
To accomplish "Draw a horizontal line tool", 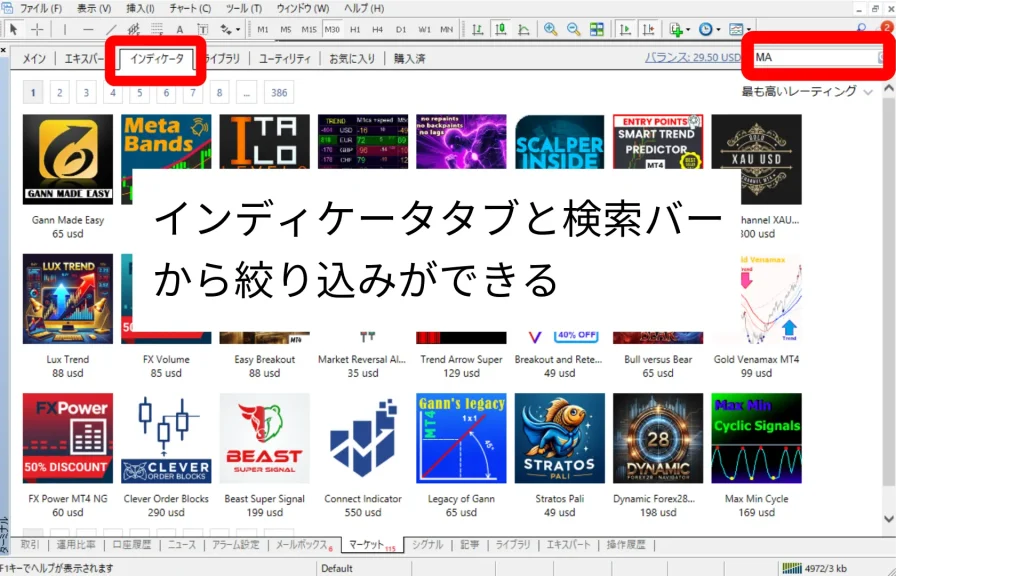I will pyautogui.click(x=88, y=29).
